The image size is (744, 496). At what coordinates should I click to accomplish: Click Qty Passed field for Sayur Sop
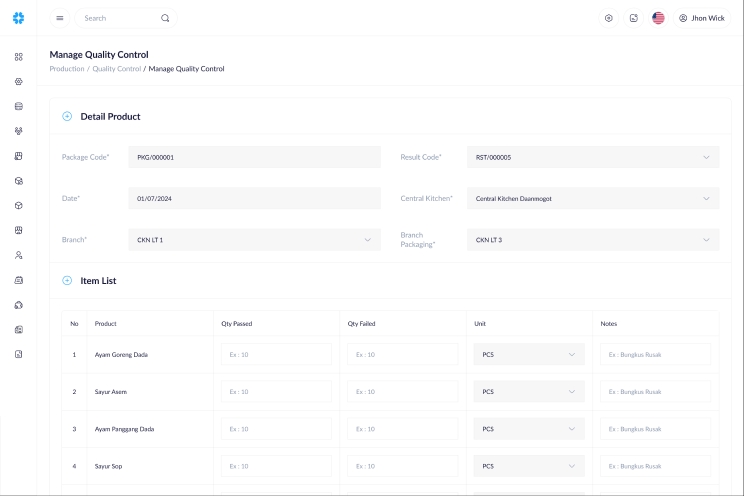[x=276, y=466]
